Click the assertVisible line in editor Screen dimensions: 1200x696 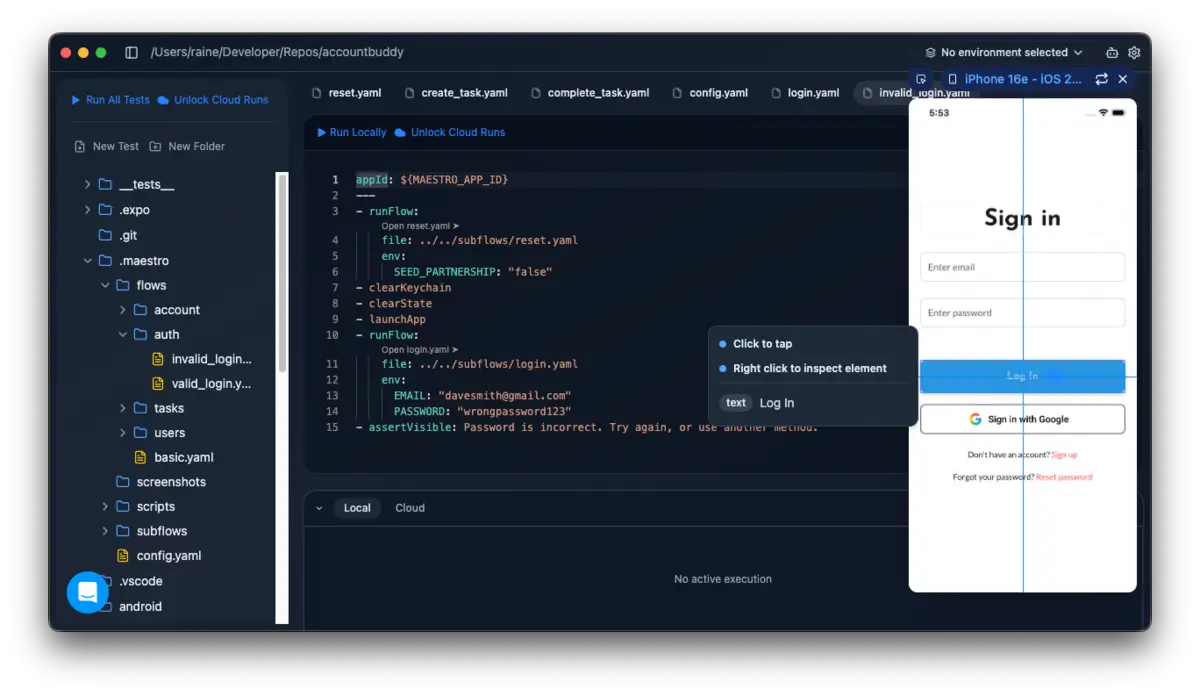(x=587, y=427)
